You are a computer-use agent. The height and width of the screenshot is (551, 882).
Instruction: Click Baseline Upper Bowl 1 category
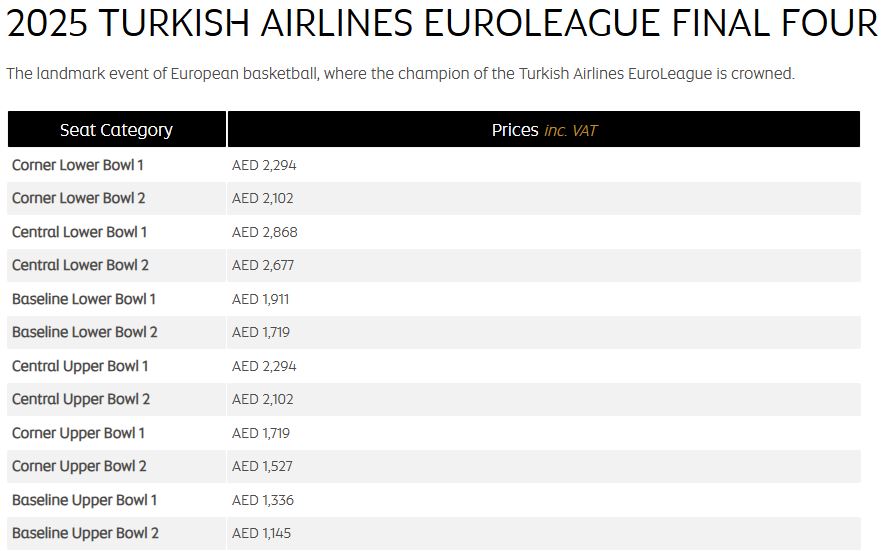click(x=85, y=500)
